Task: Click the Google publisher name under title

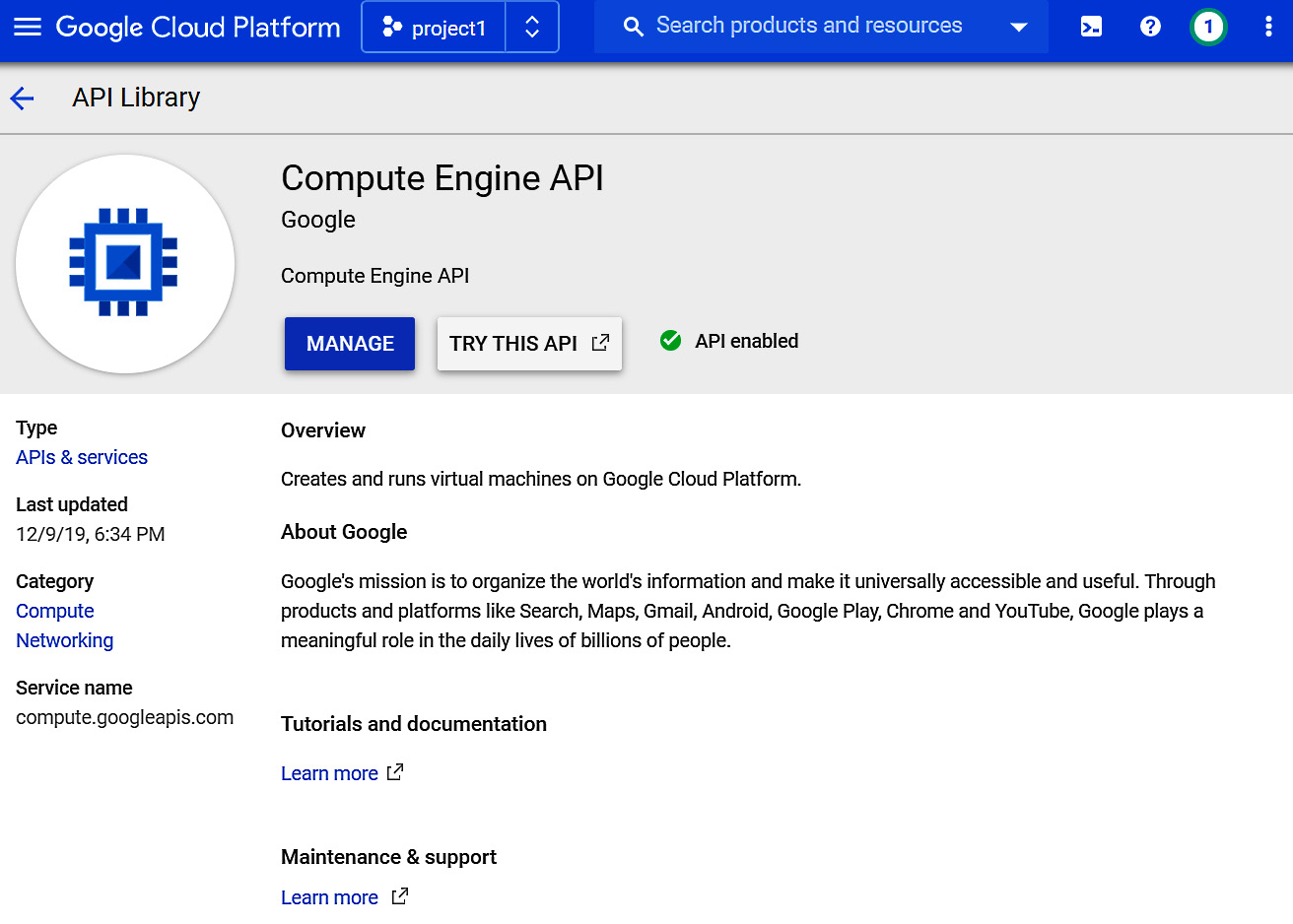Action: [318, 220]
